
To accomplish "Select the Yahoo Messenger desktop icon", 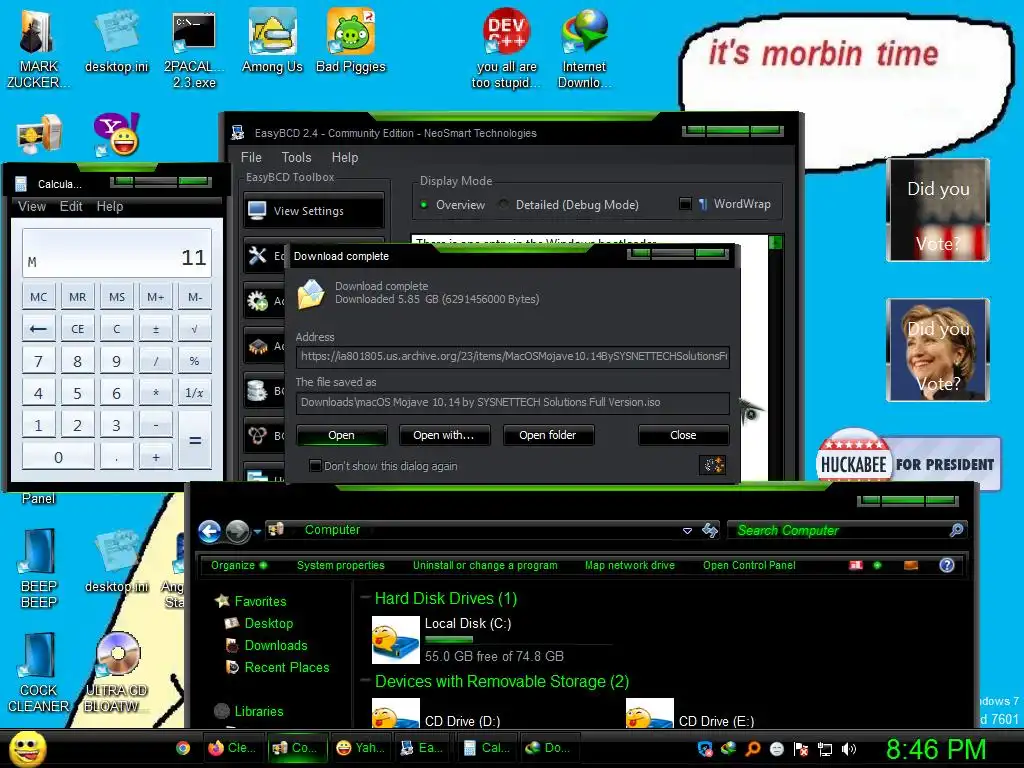I will [116, 134].
